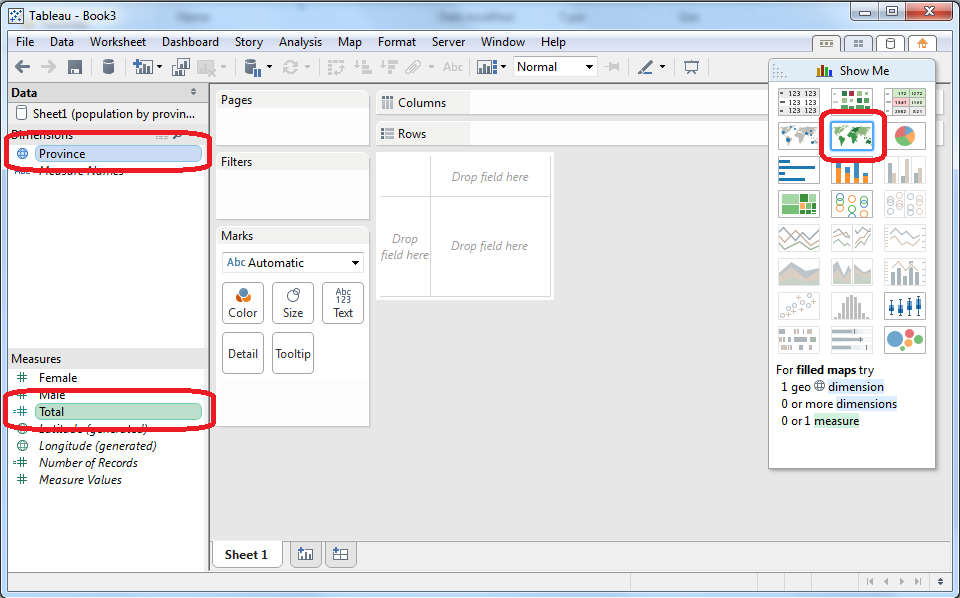Select symbol map chart in Show Me
This screenshot has height=598, width=960.
[x=799, y=136]
